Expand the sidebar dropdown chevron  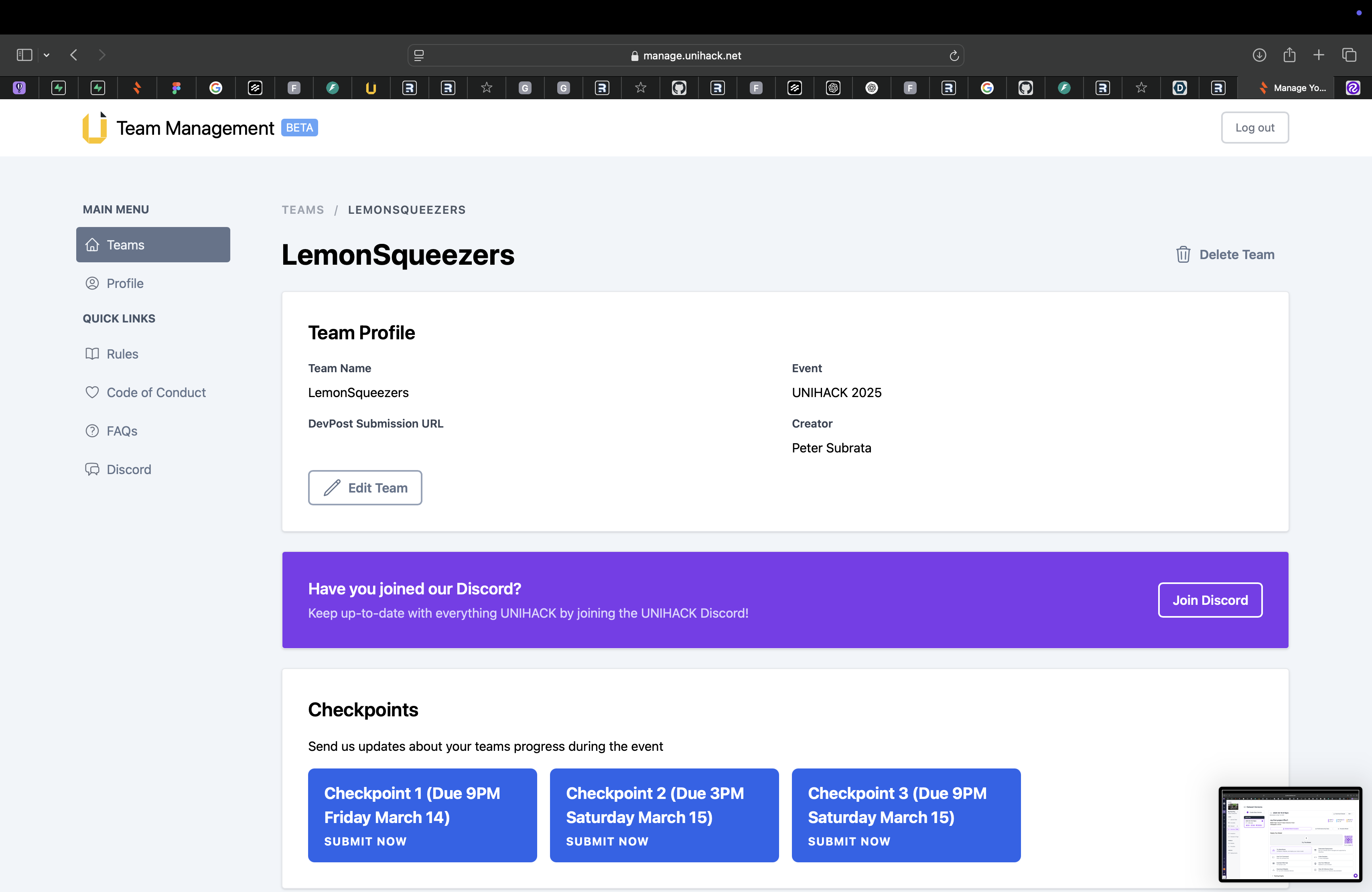click(x=47, y=55)
